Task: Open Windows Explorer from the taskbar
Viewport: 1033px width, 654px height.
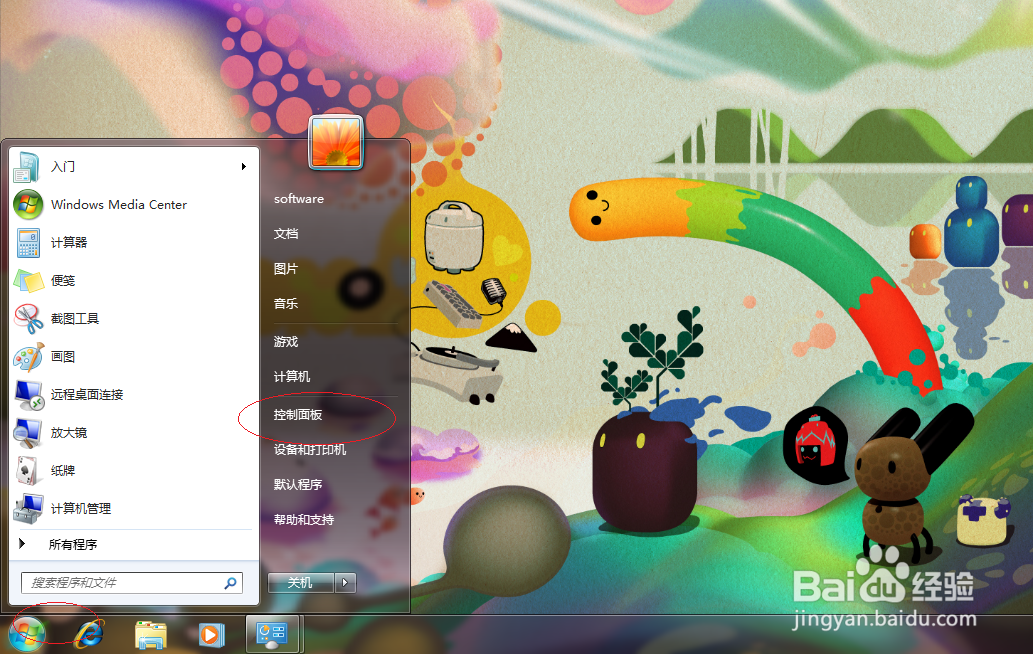Action: (150, 634)
